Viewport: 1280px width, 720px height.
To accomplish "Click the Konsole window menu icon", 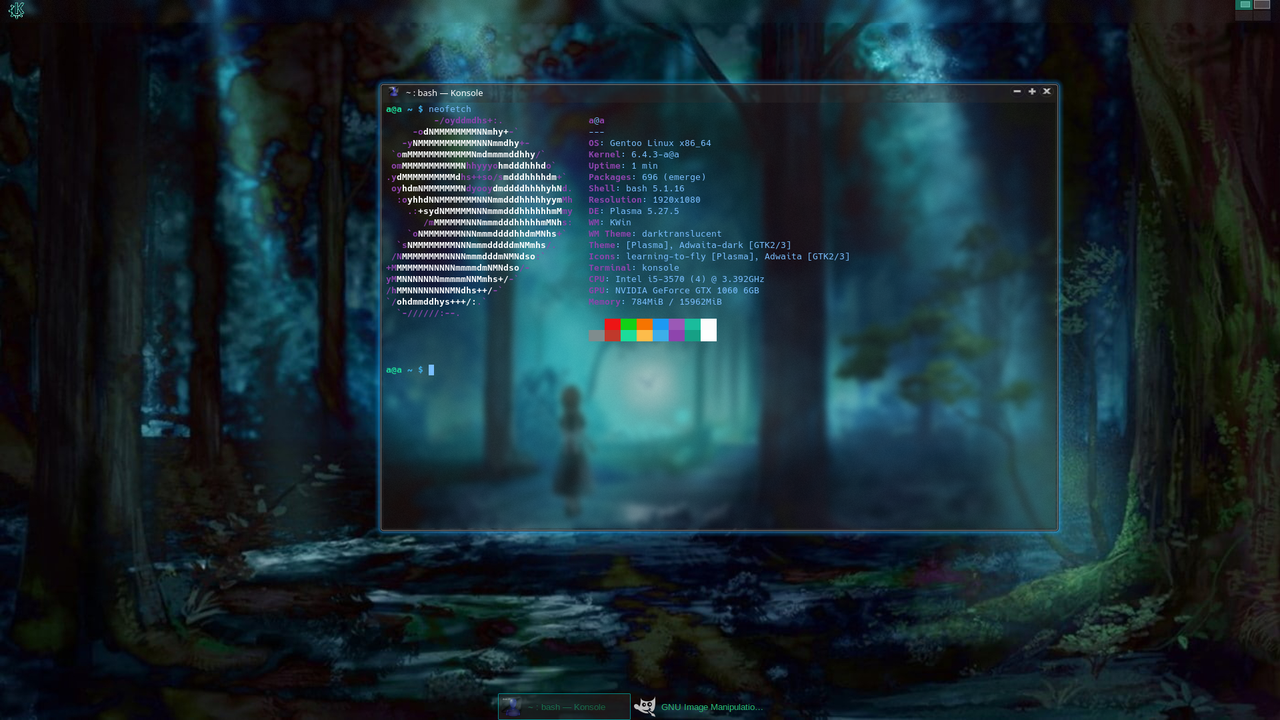I will tap(394, 92).
